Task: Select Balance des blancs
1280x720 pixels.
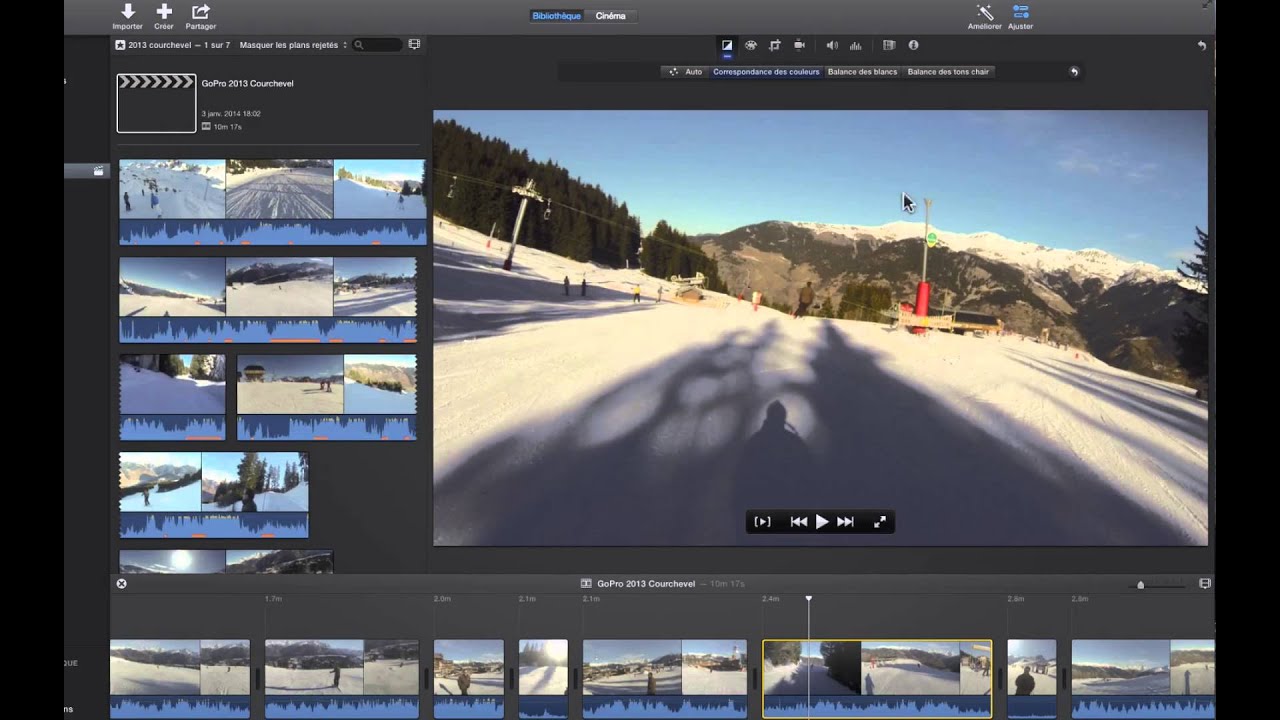Action: pyautogui.click(x=863, y=72)
